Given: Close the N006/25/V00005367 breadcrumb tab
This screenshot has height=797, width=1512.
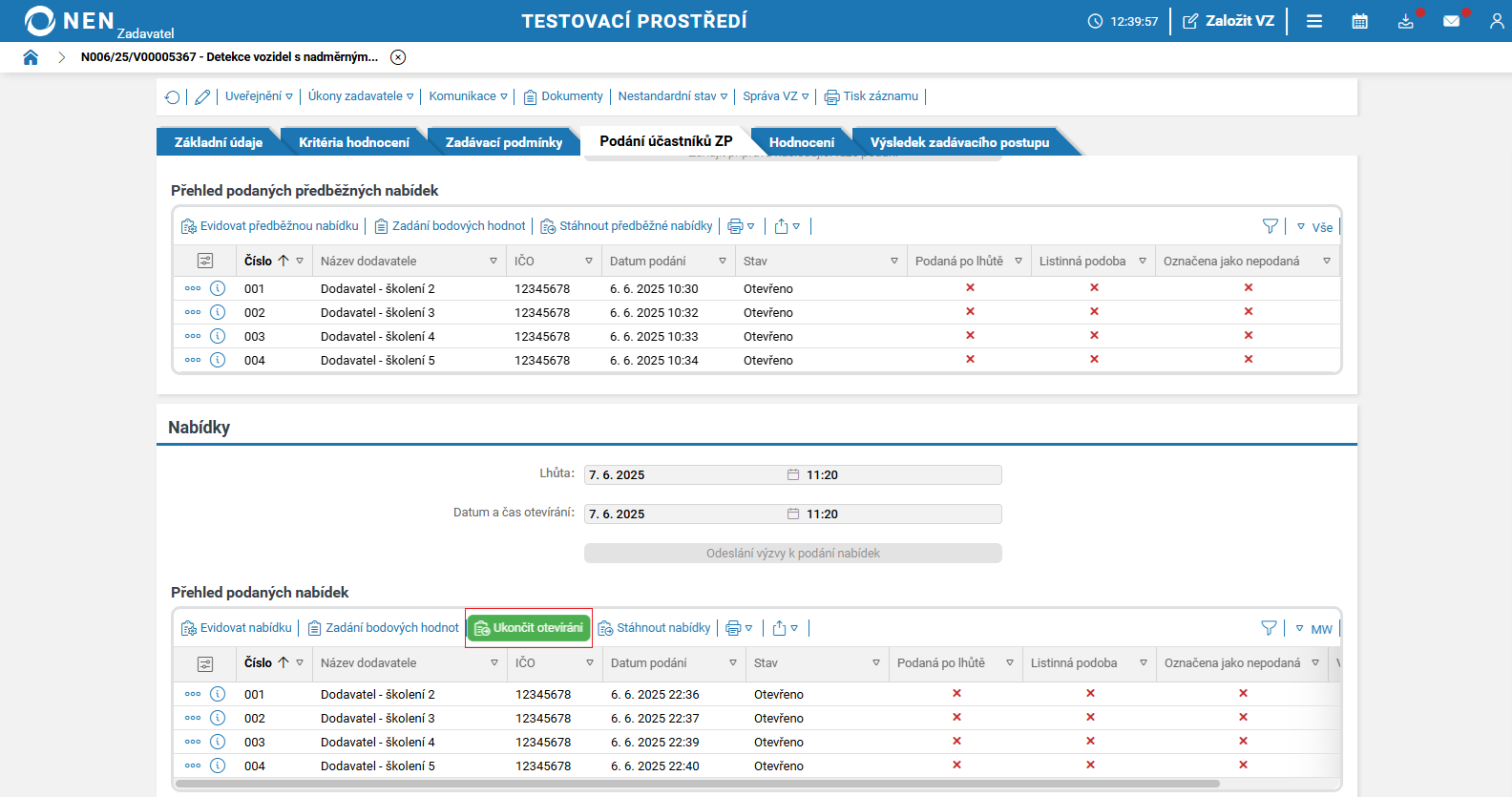Looking at the screenshot, I should pyautogui.click(x=398, y=57).
